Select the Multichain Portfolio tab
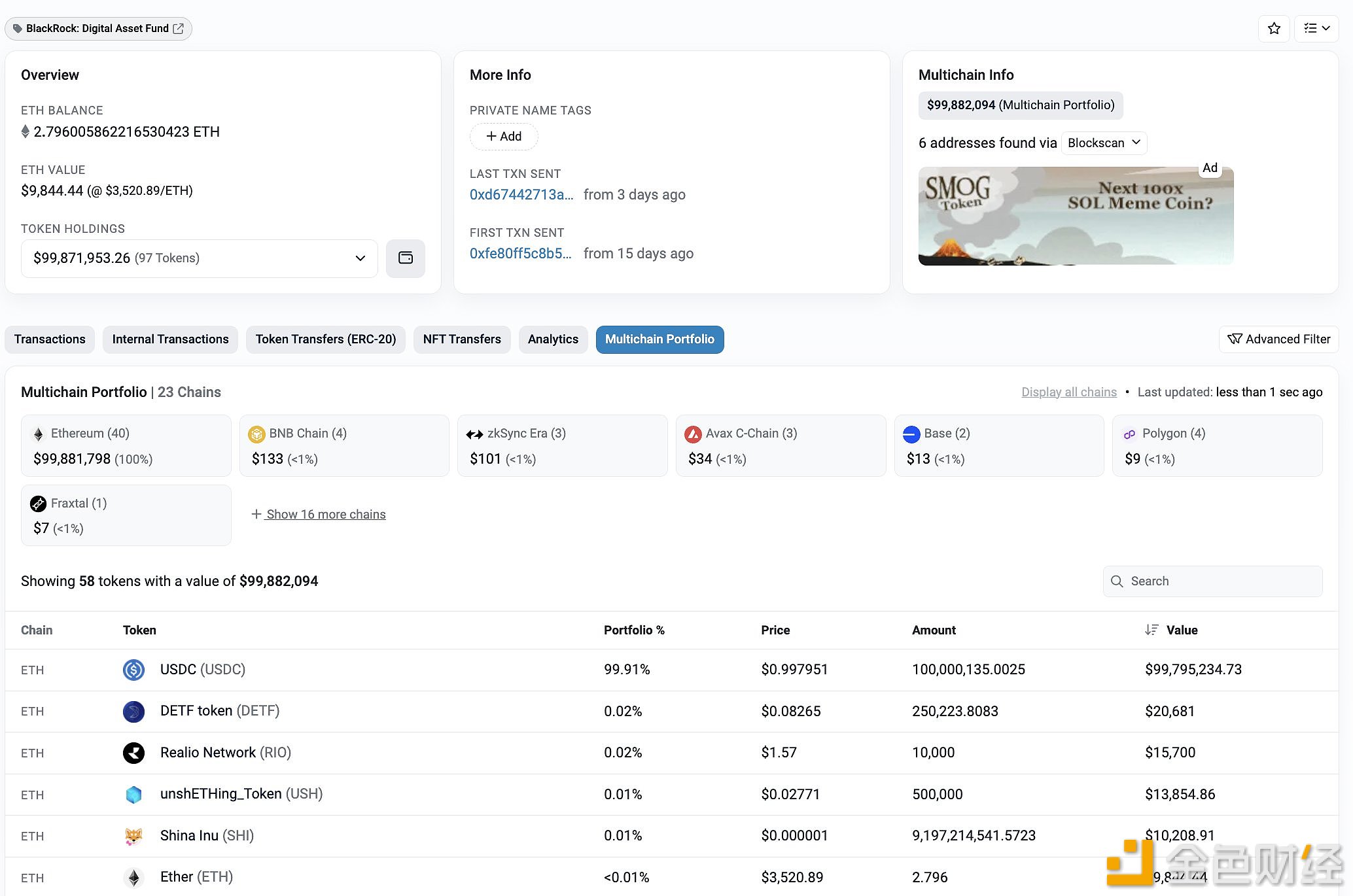The image size is (1353, 896). pyautogui.click(x=659, y=339)
